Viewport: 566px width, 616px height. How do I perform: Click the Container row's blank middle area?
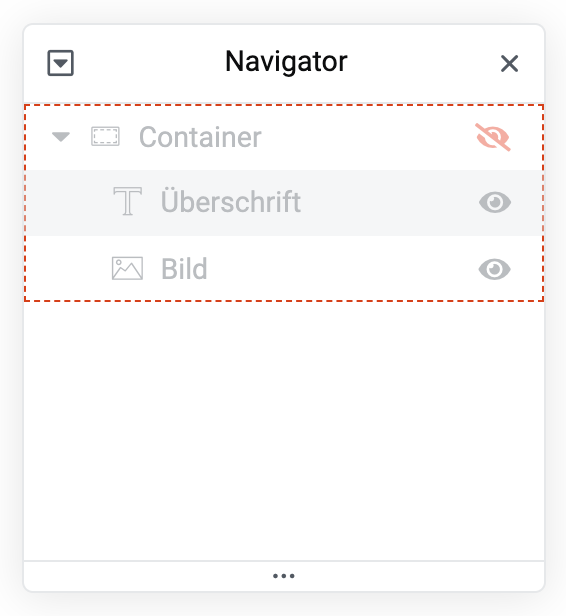click(367, 137)
